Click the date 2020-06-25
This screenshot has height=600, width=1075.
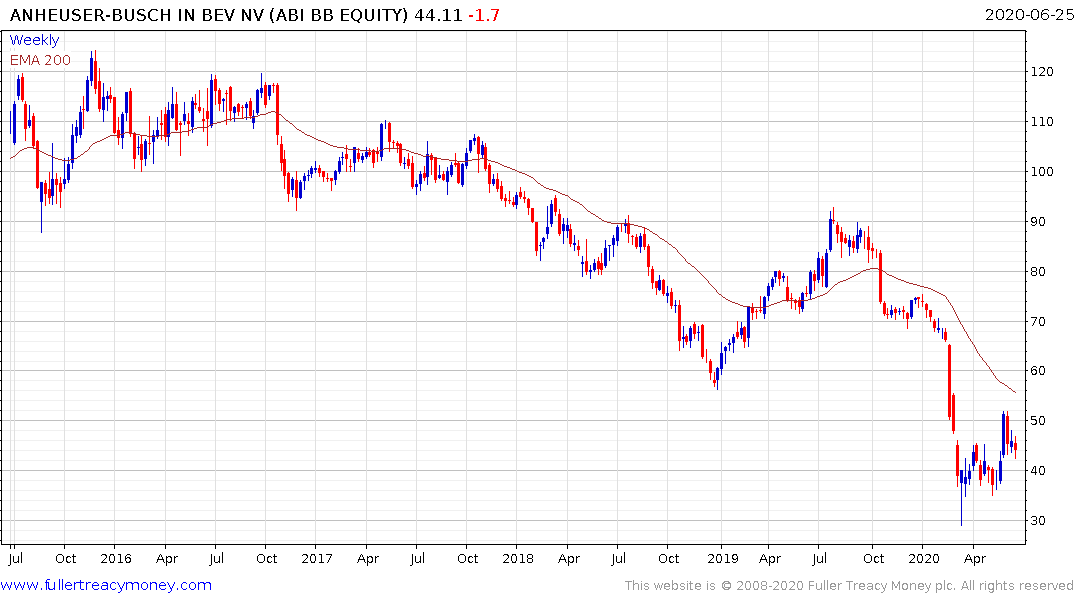coord(1029,15)
